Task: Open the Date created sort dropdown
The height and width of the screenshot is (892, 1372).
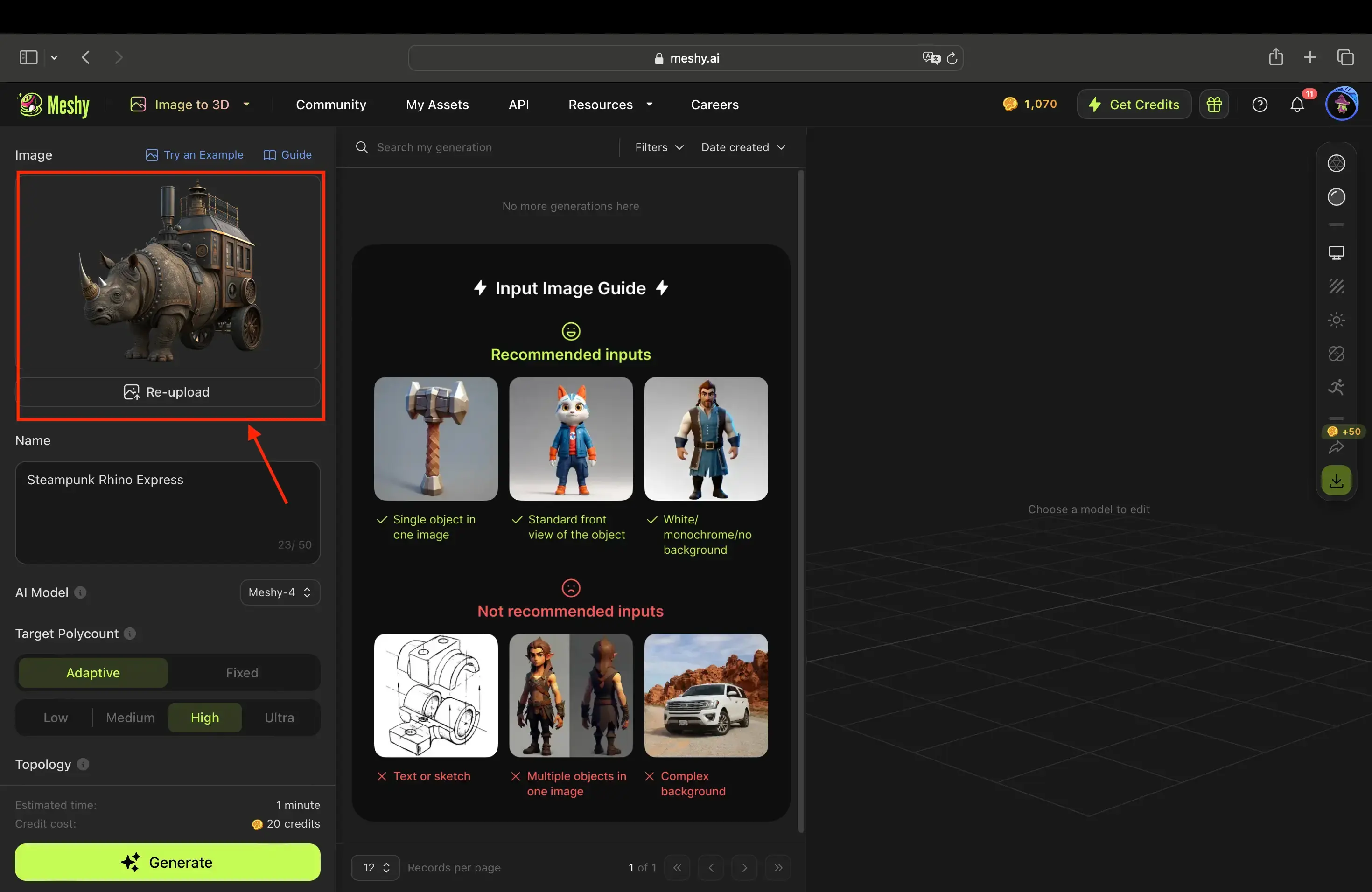Action: (742, 147)
